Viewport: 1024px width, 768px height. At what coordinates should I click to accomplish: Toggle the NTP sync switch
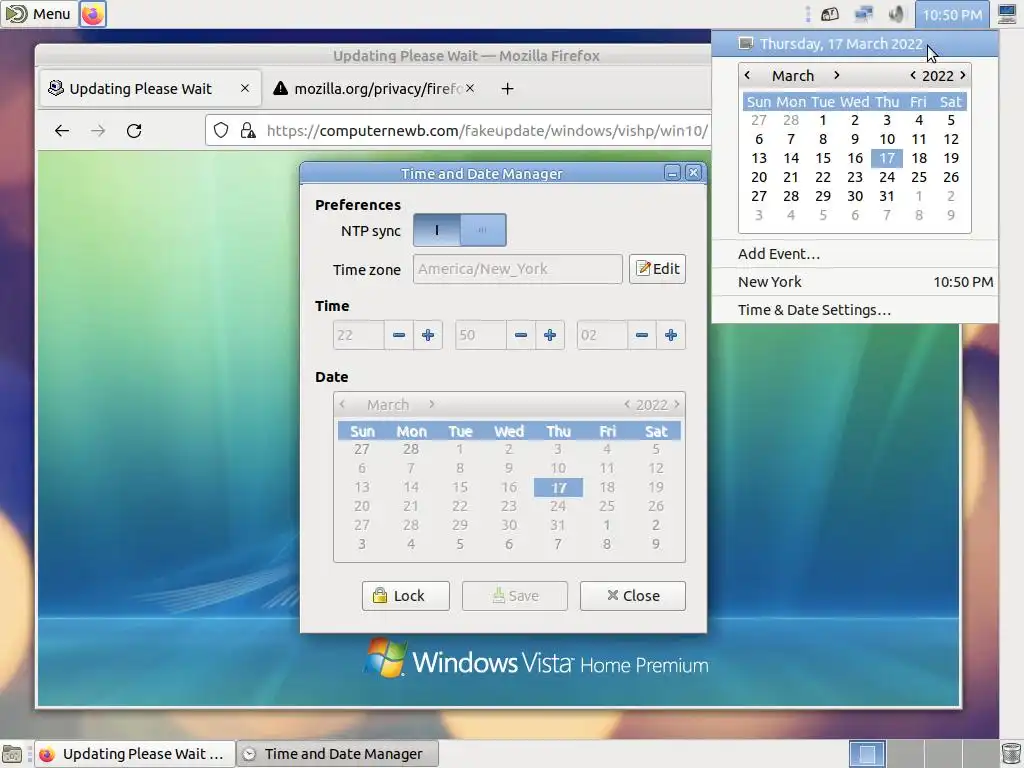coord(460,230)
